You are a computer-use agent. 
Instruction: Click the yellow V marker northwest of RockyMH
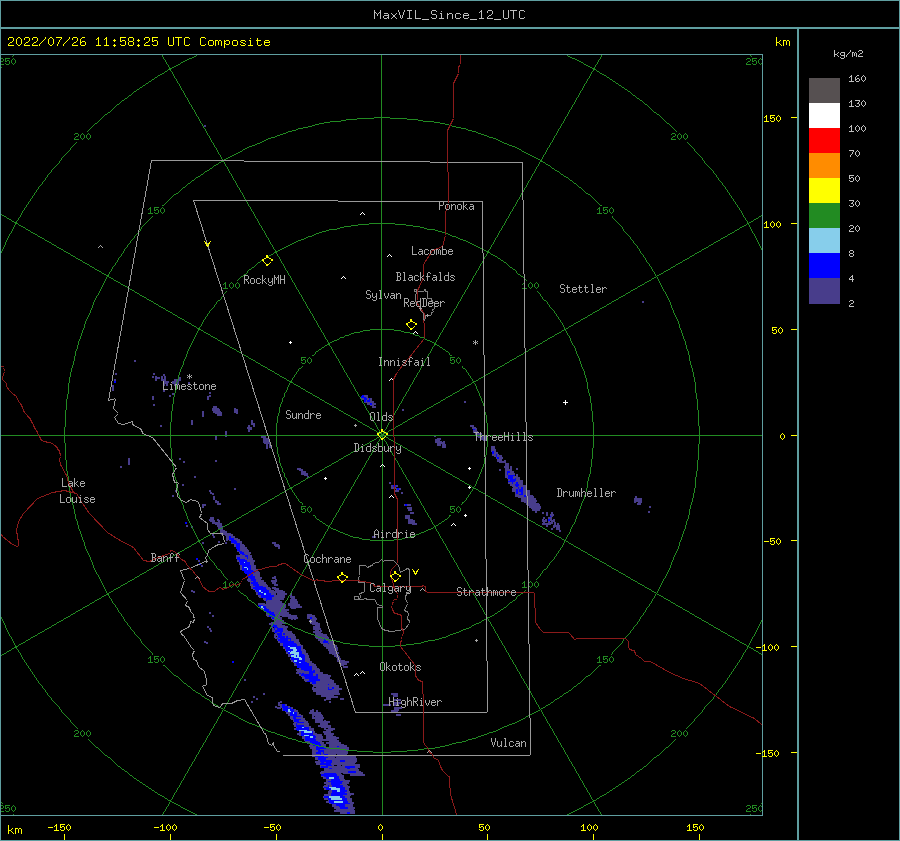208,244
